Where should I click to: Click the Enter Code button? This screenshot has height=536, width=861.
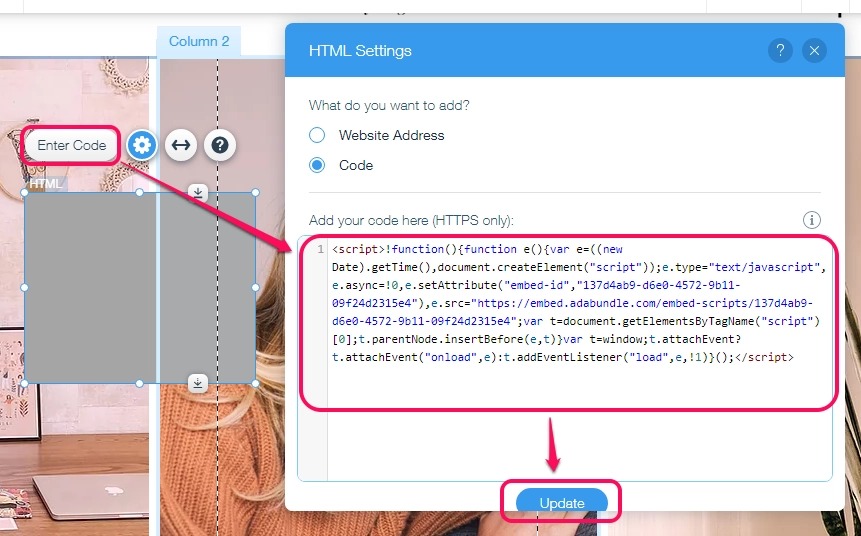click(x=71, y=146)
